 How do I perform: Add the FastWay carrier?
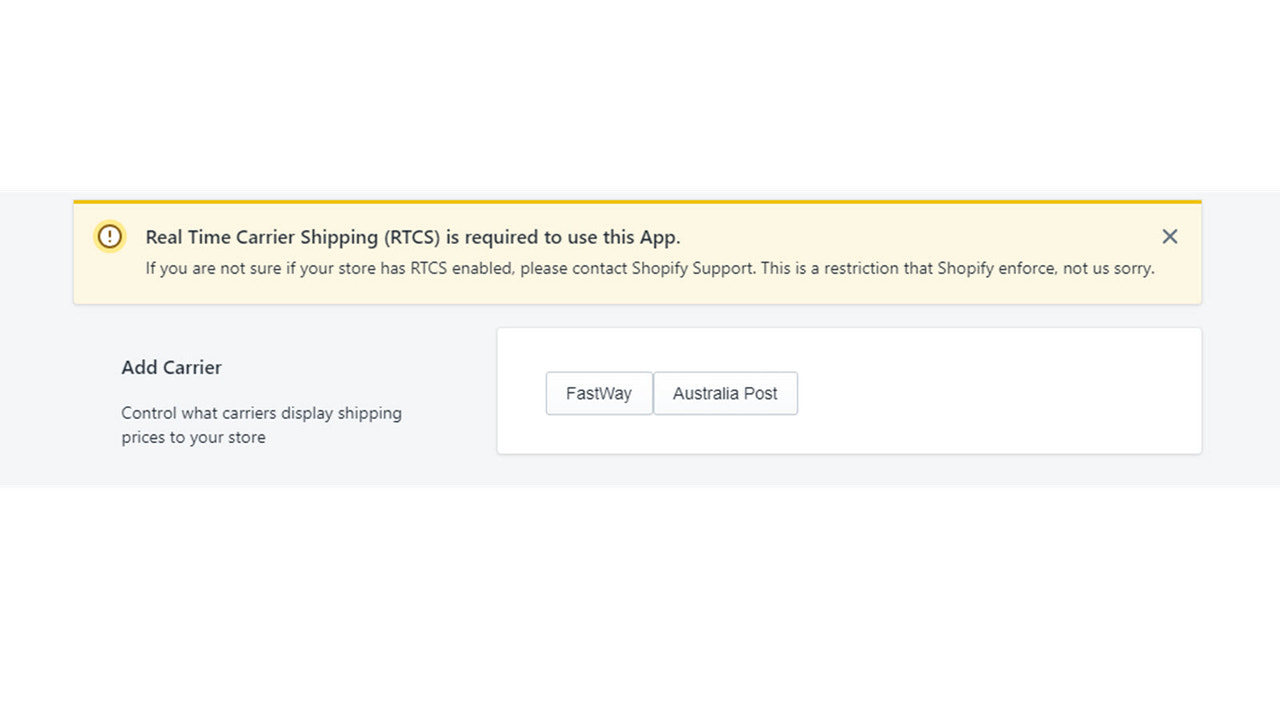pyautogui.click(x=598, y=394)
